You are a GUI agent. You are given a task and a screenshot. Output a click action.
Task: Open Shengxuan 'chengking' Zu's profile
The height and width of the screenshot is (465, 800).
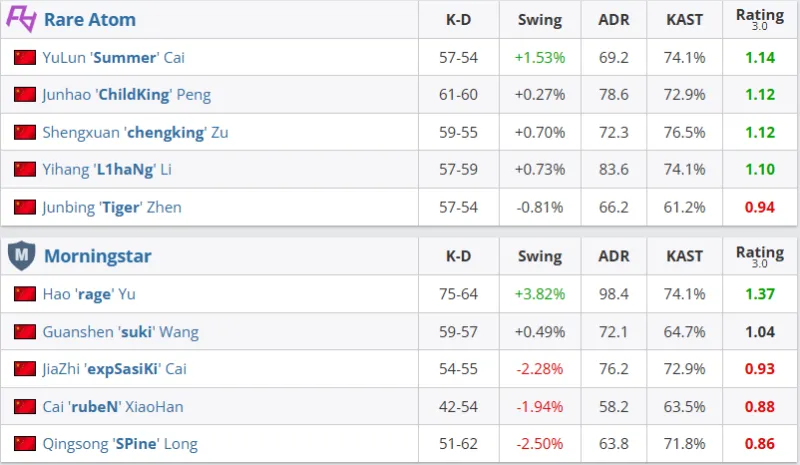click(x=135, y=132)
